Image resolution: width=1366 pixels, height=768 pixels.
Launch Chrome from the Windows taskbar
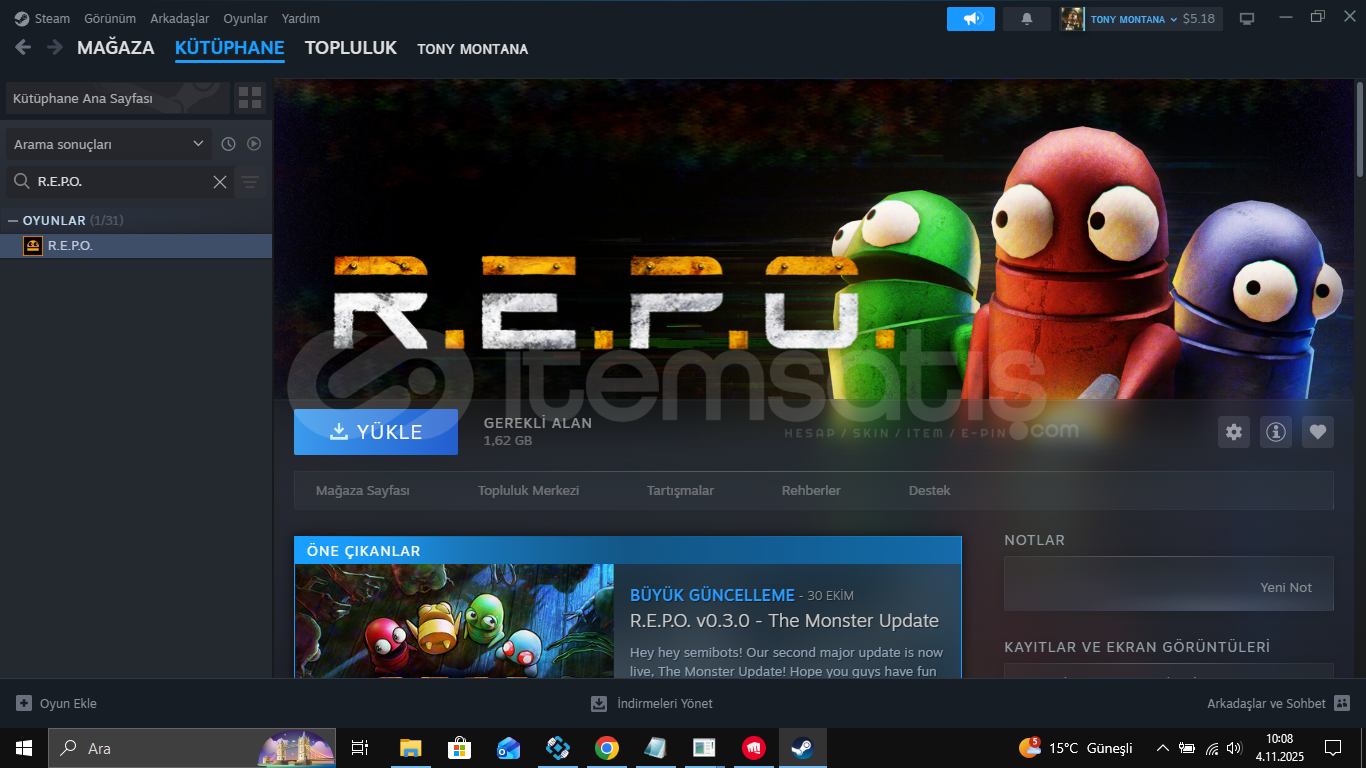606,748
